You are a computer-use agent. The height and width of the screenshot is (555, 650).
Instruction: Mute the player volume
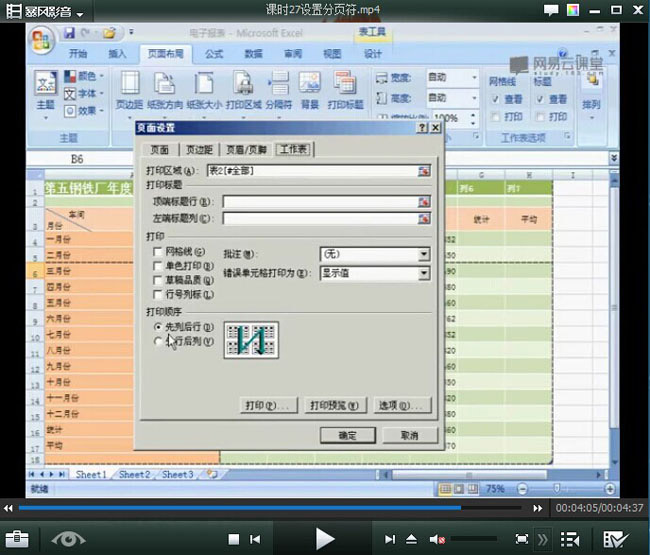tap(437, 539)
